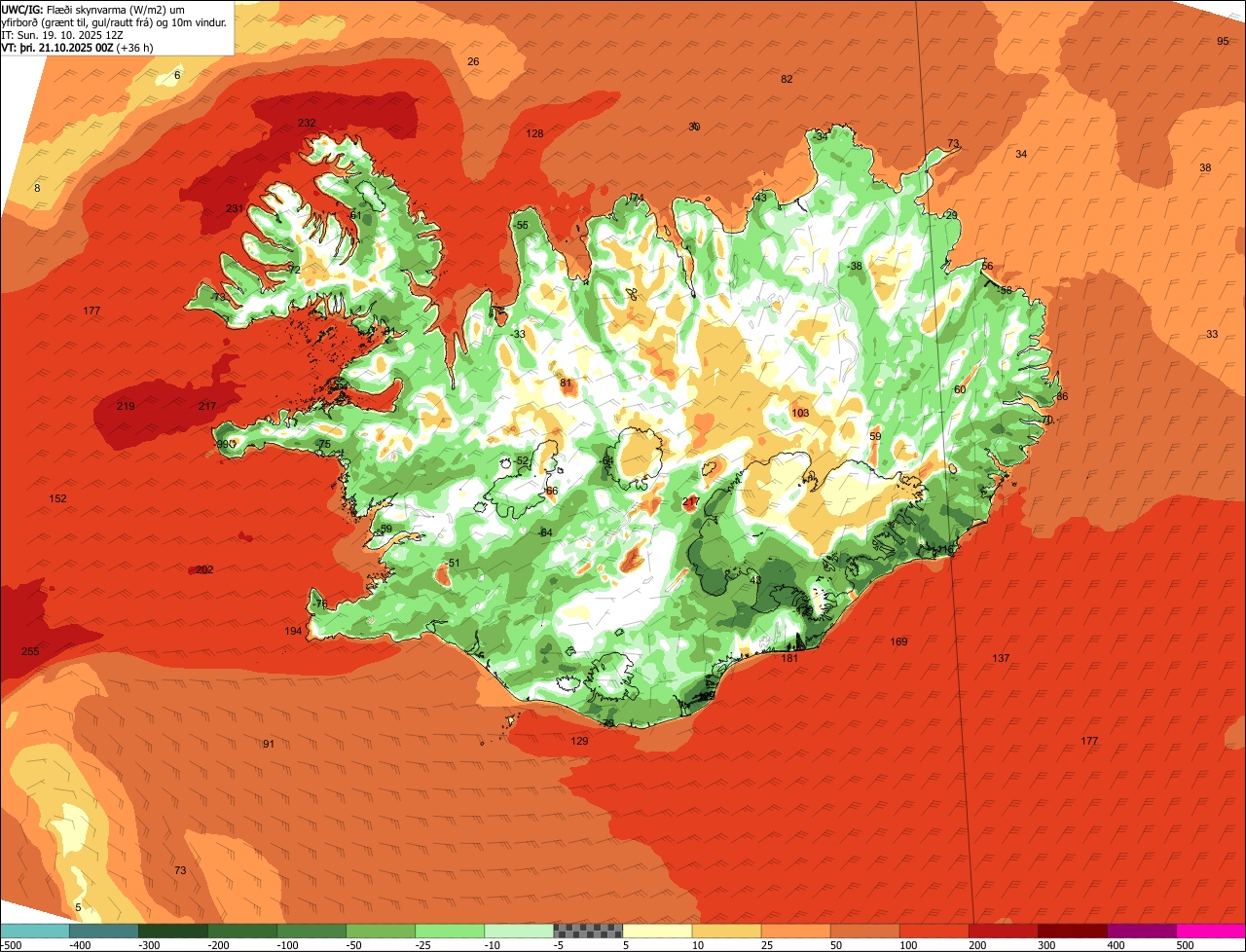Click the flux value 219 in the western sea
This screenshot has height=952, width=1246.
click(x=126, y=406)
